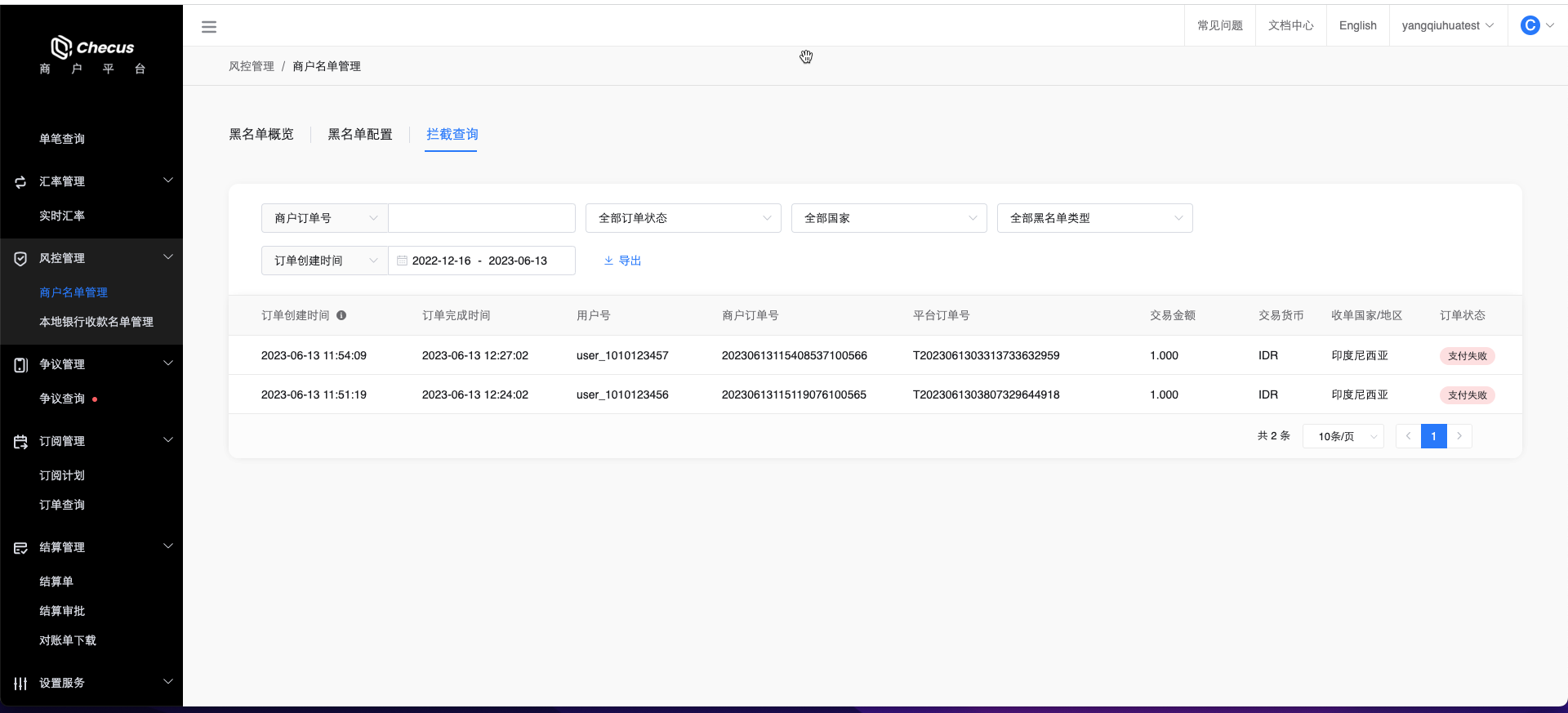This screenshot has width=1568, height=713.
Task: Collapse the 争议管理 sidebar section
Action: [168, 363]
